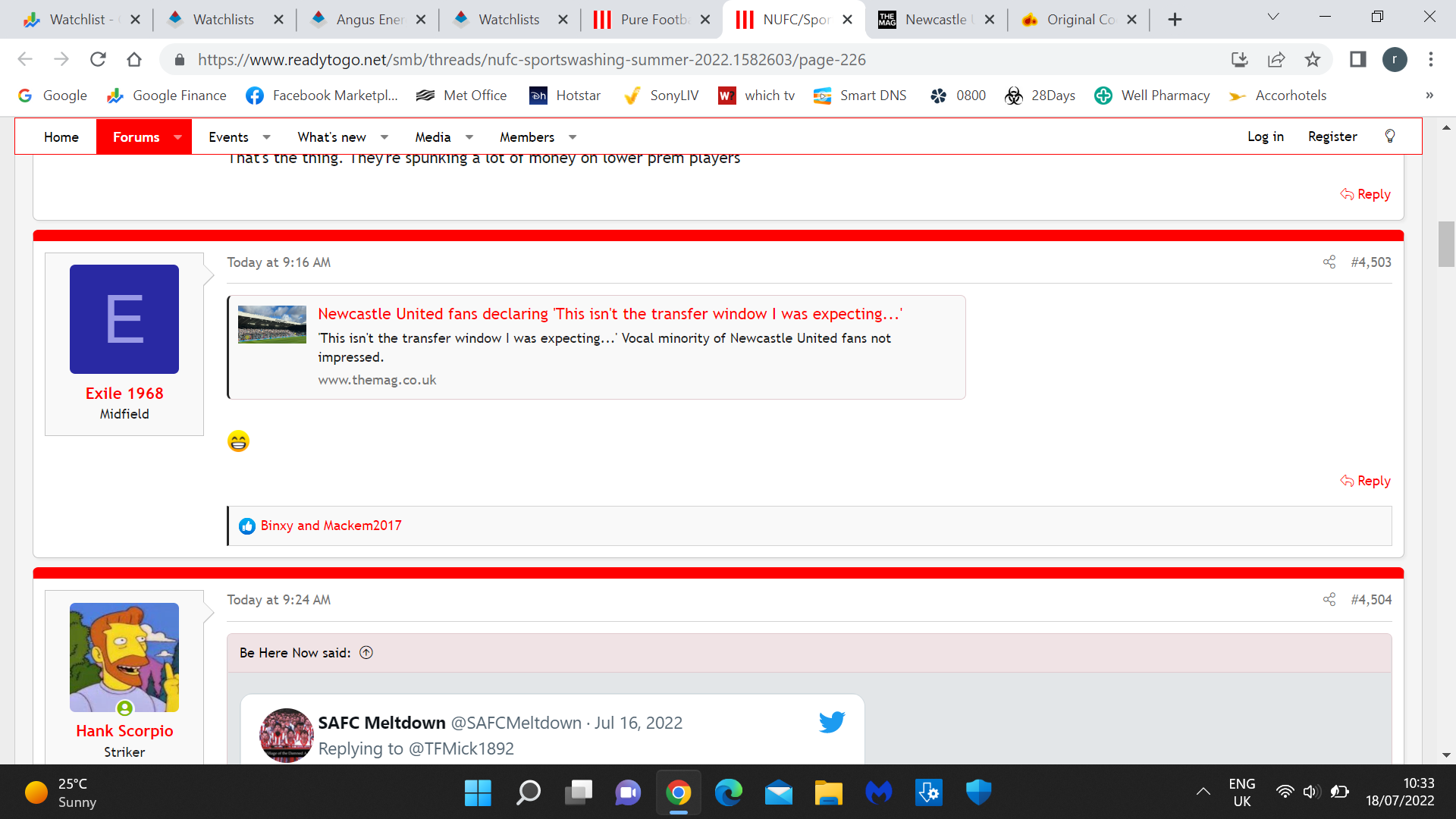The height and width of the screenshot is (819, 1456).
Task: Open taskbar search magnifier
Action: tap(528, 793)
